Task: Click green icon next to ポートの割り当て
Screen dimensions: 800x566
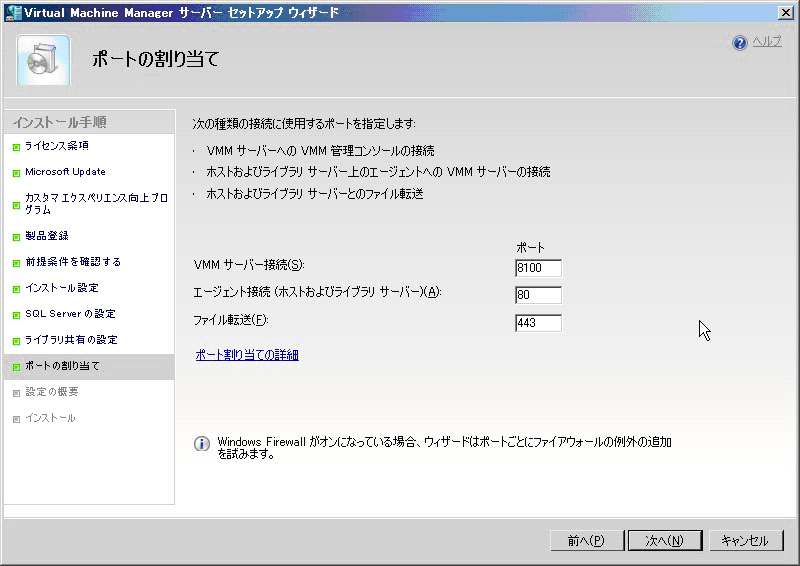Action: point(16,367)
